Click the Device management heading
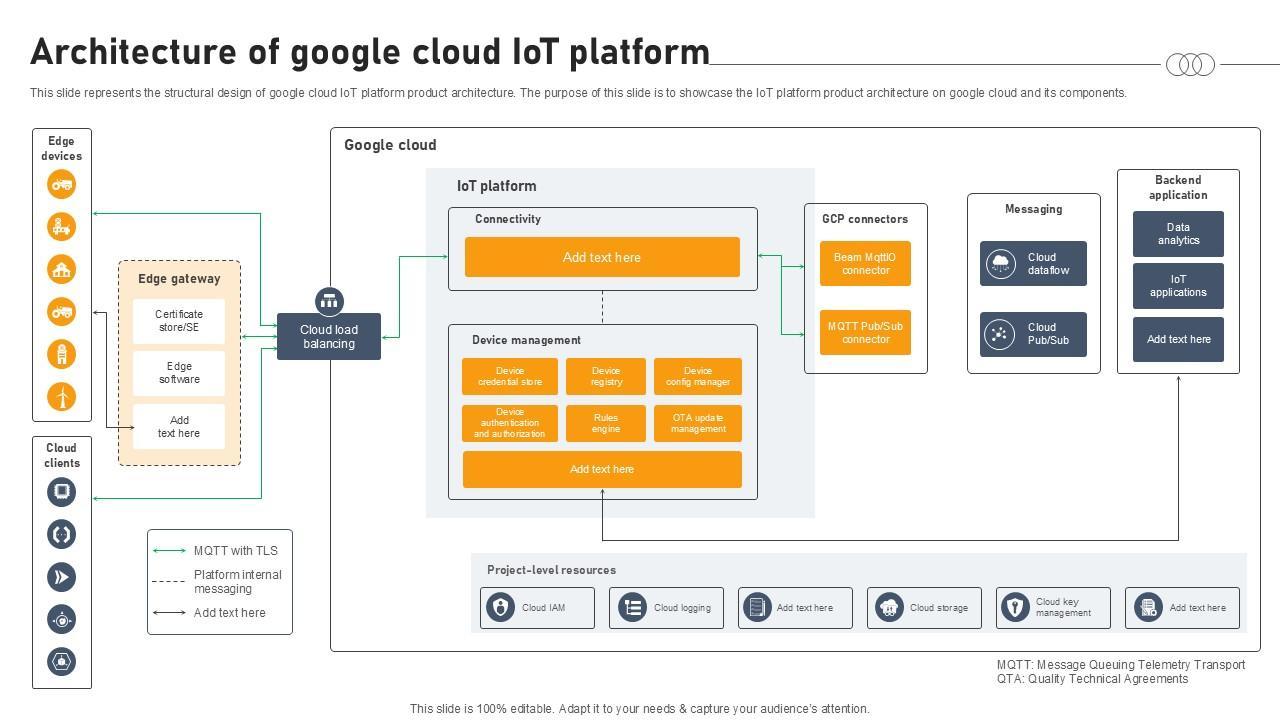Image resolution: width=1280 pixels, height=720 pixels. [x=526, y=340]
